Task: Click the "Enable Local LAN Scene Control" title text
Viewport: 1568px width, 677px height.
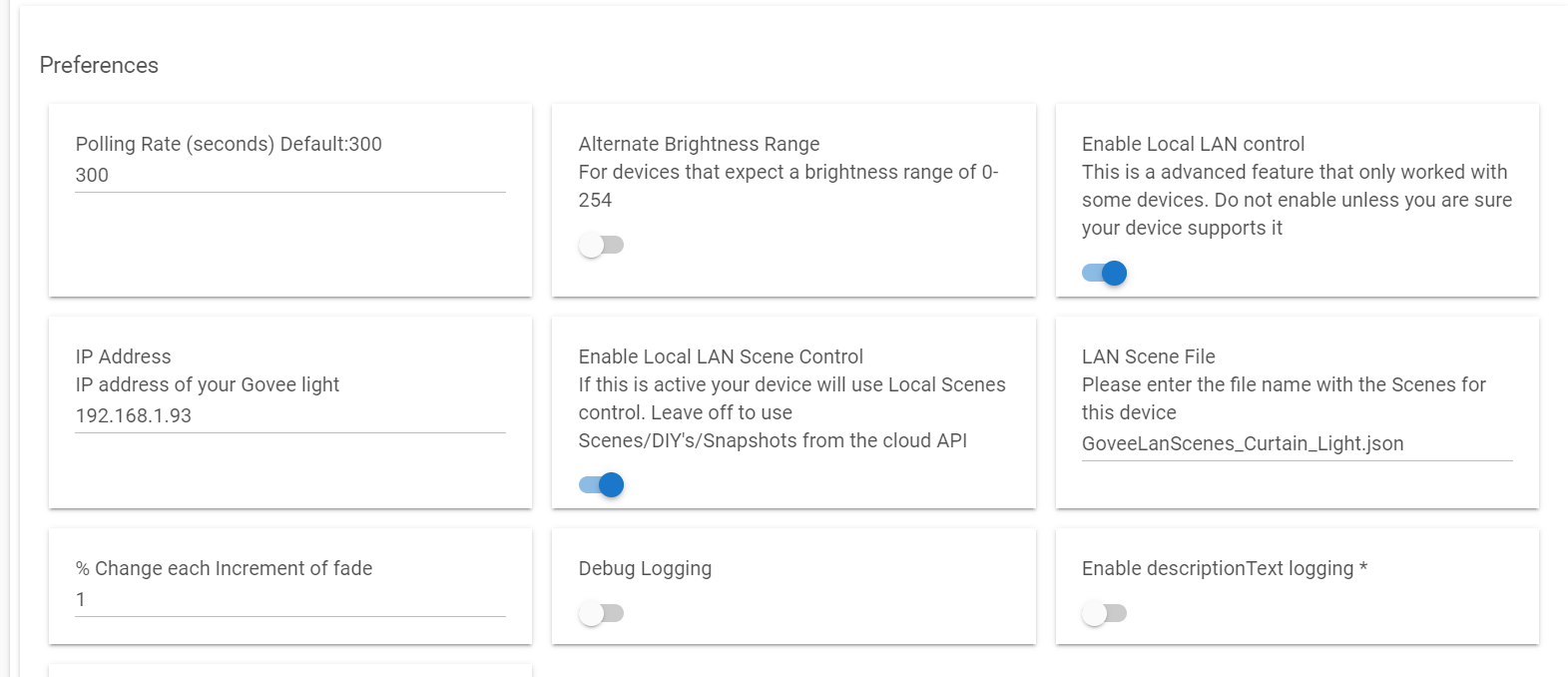Action: 721,356
